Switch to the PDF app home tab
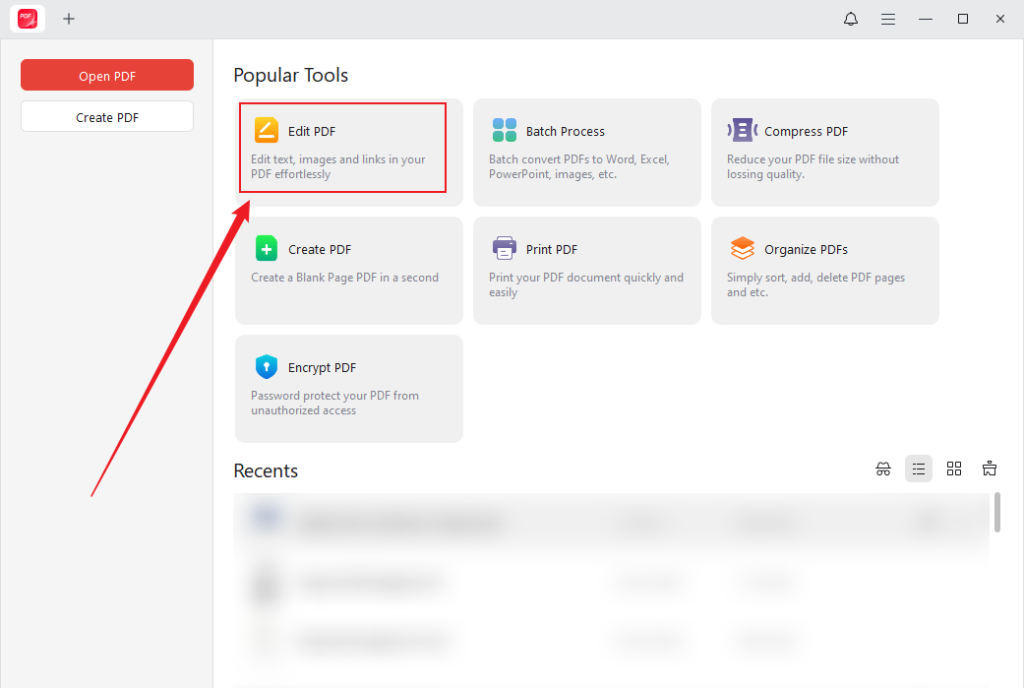The width and height of the screenshot is (1024, 688). pyautogui.click(x=27, y=18)
